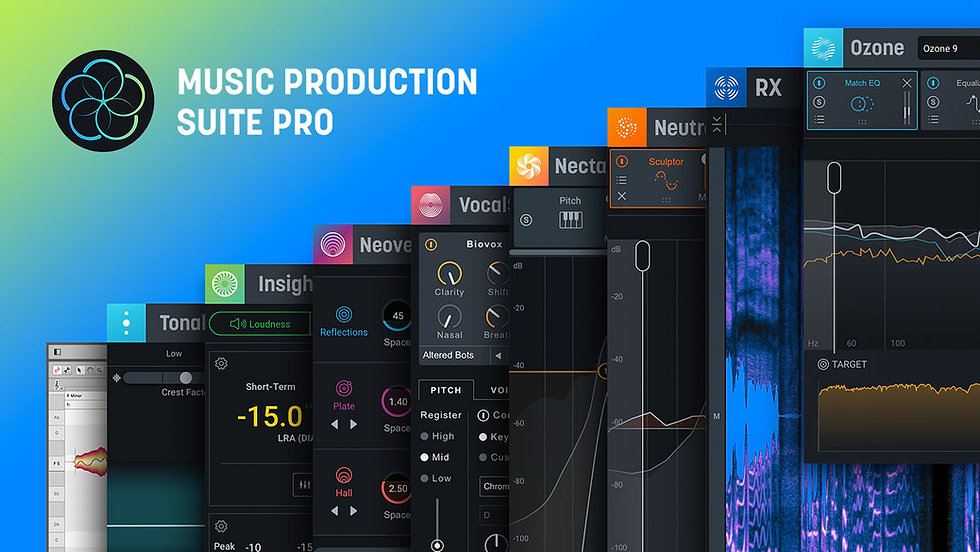Click the Clarity knob in Biovox
This screenshot has height=552, width=980.
[449, 273]
